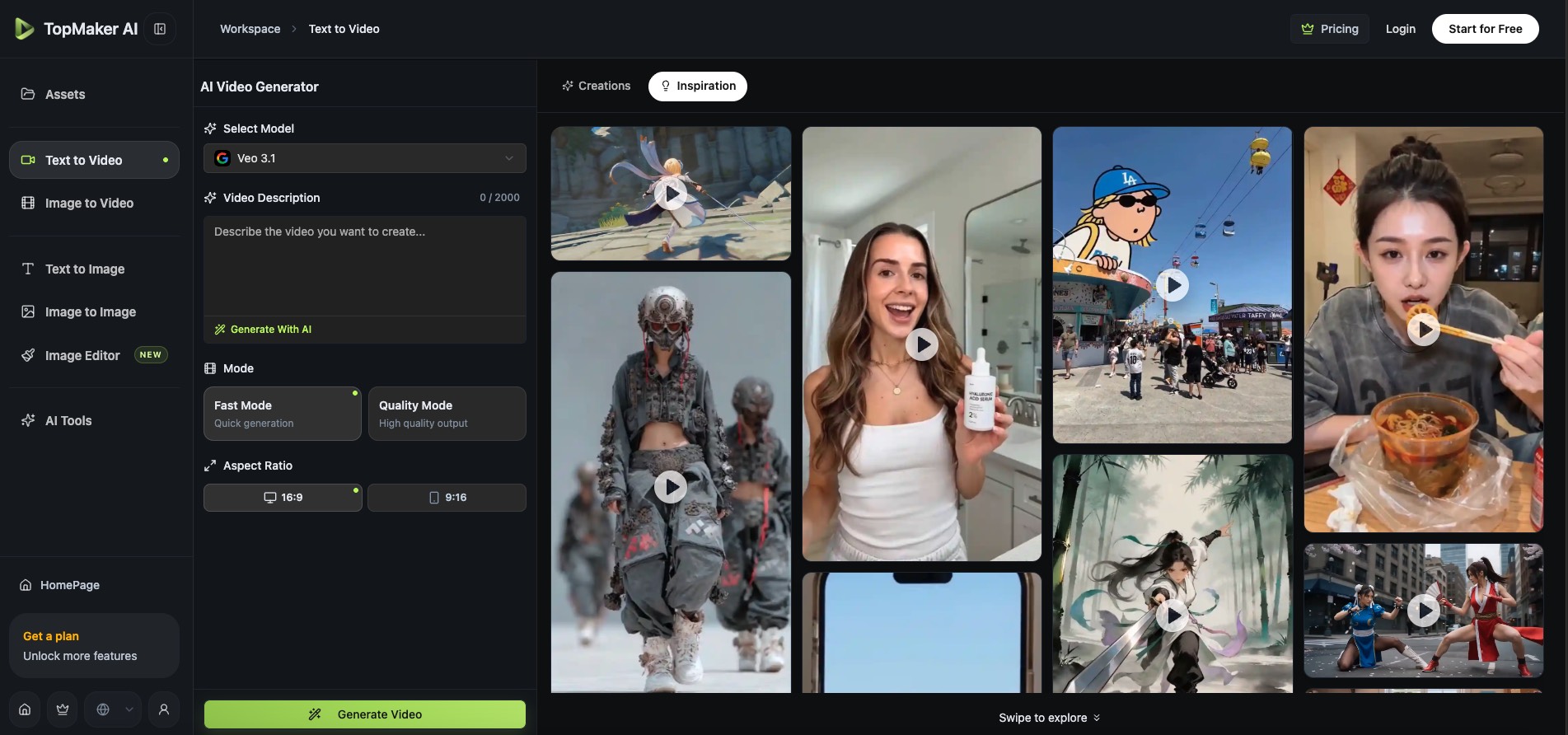1568x735 pixels.
Task: Click Start for Free button
Action: point(1485,29)
